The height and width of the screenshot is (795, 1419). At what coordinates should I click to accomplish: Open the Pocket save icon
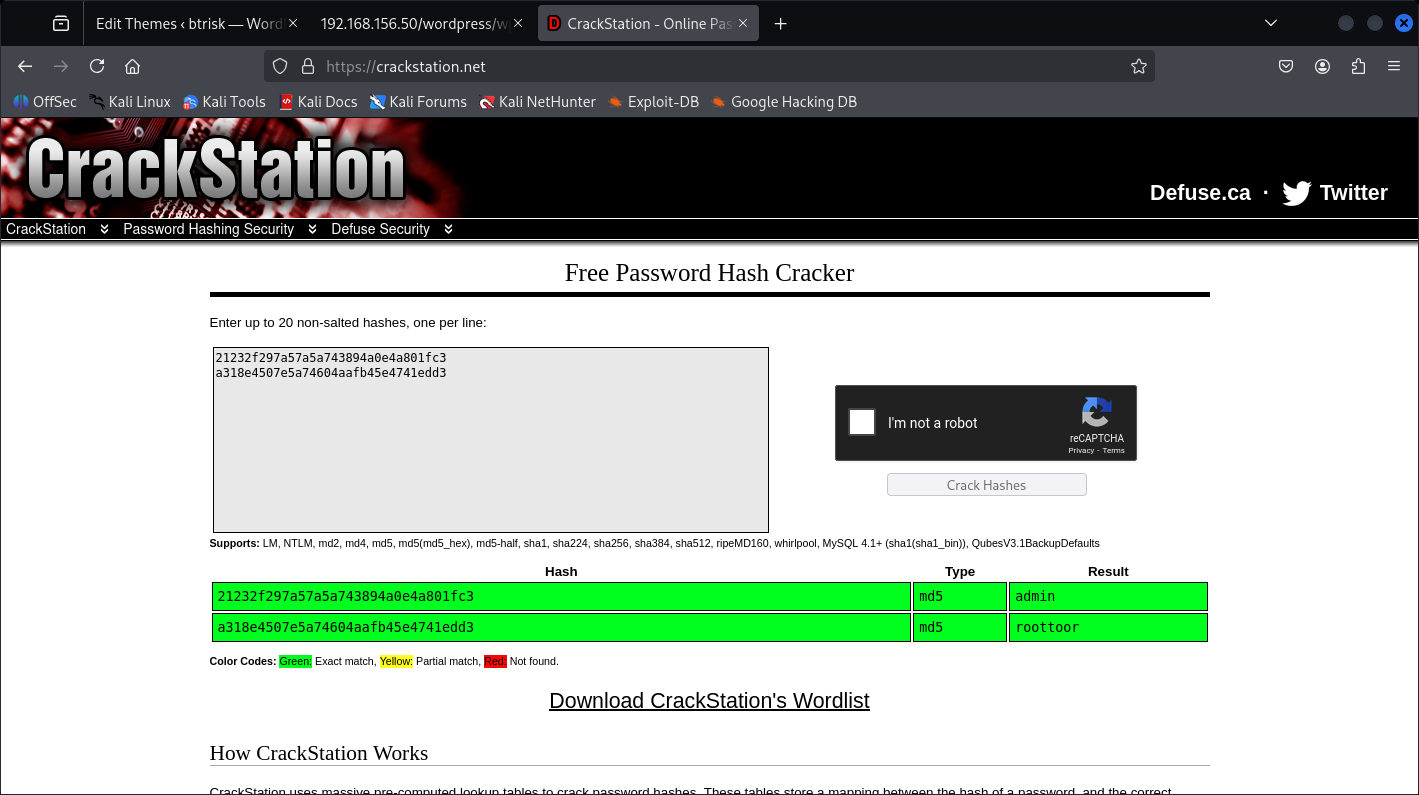1286,66
